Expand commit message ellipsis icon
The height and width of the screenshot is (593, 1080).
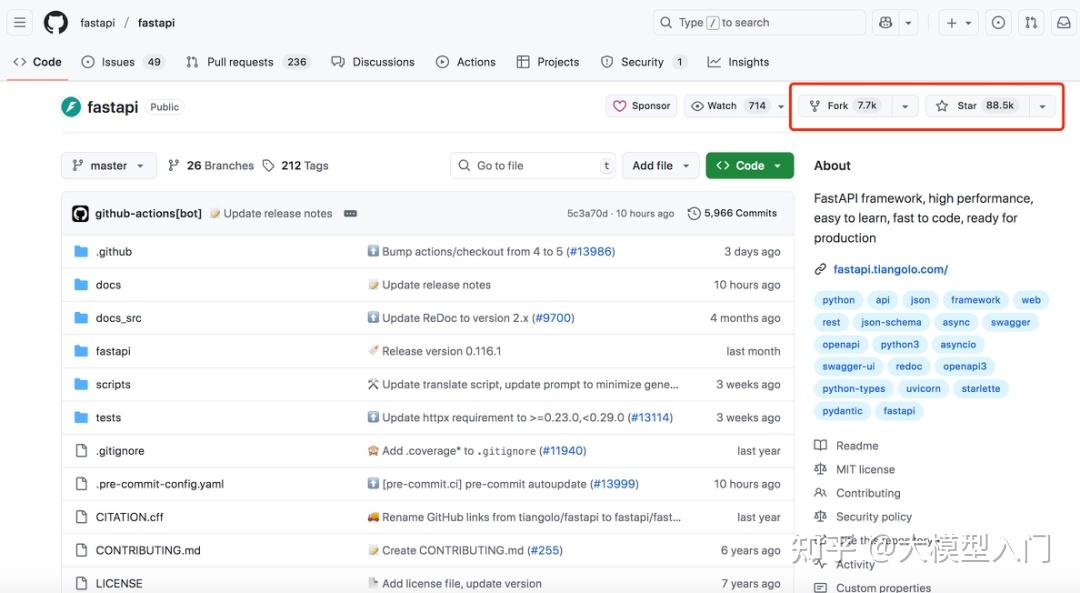pos(351,214)
